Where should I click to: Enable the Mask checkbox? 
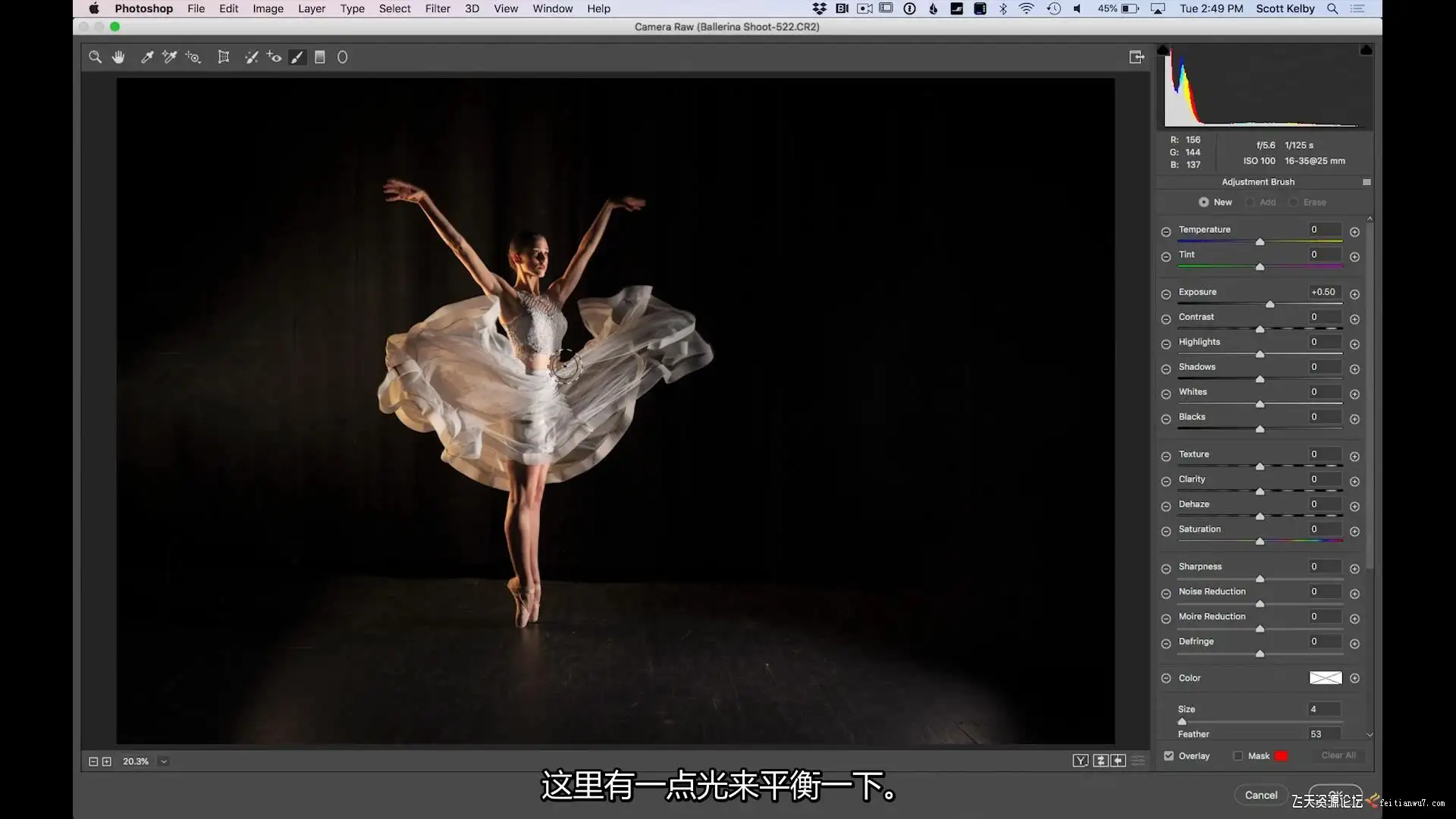[x=1238, y=756]
